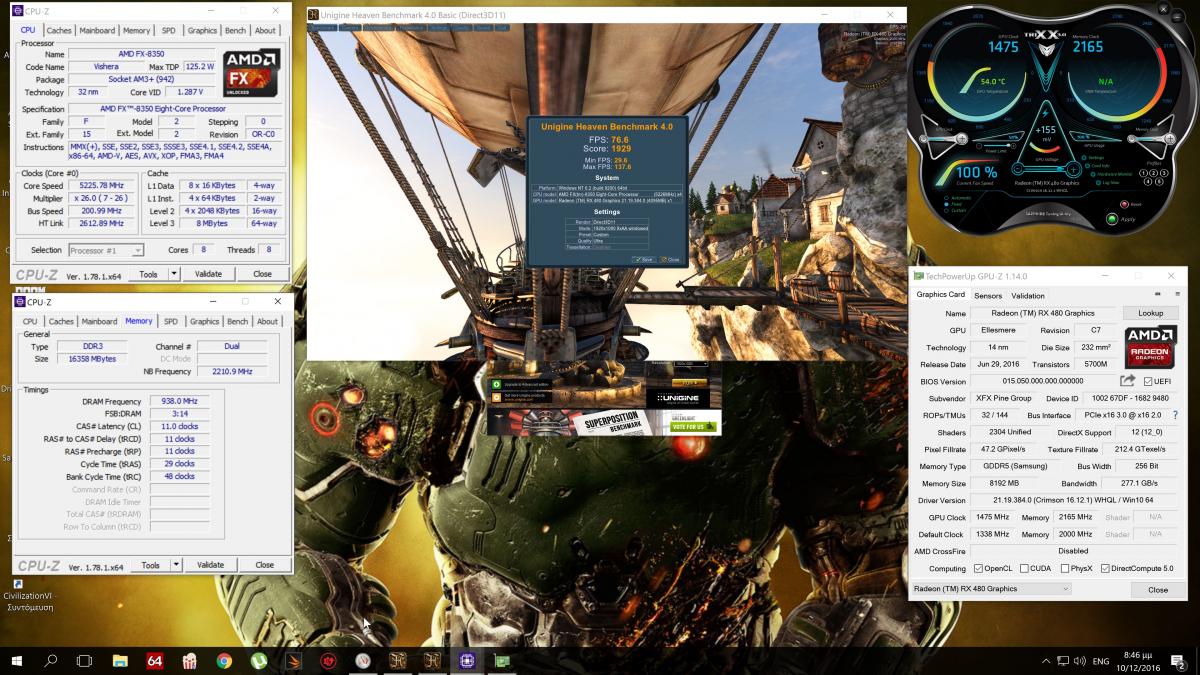Launch the red AIDA64 taskbar icon
Viewport: 1200px width, 675px height.
pos(155,661)
